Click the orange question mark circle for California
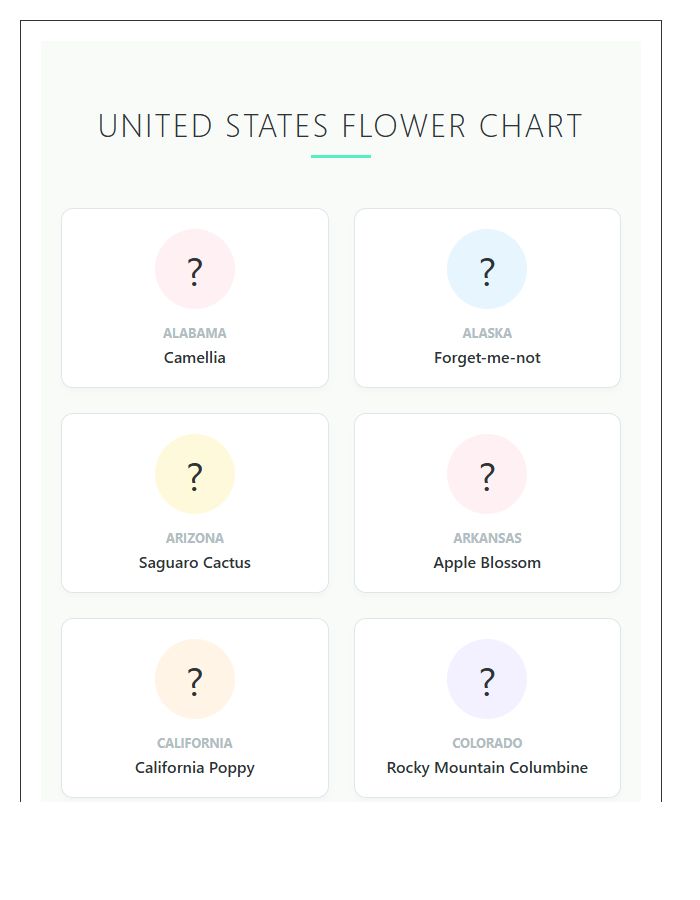The width and height of the screenshot is (700, 900). (194, 679)
